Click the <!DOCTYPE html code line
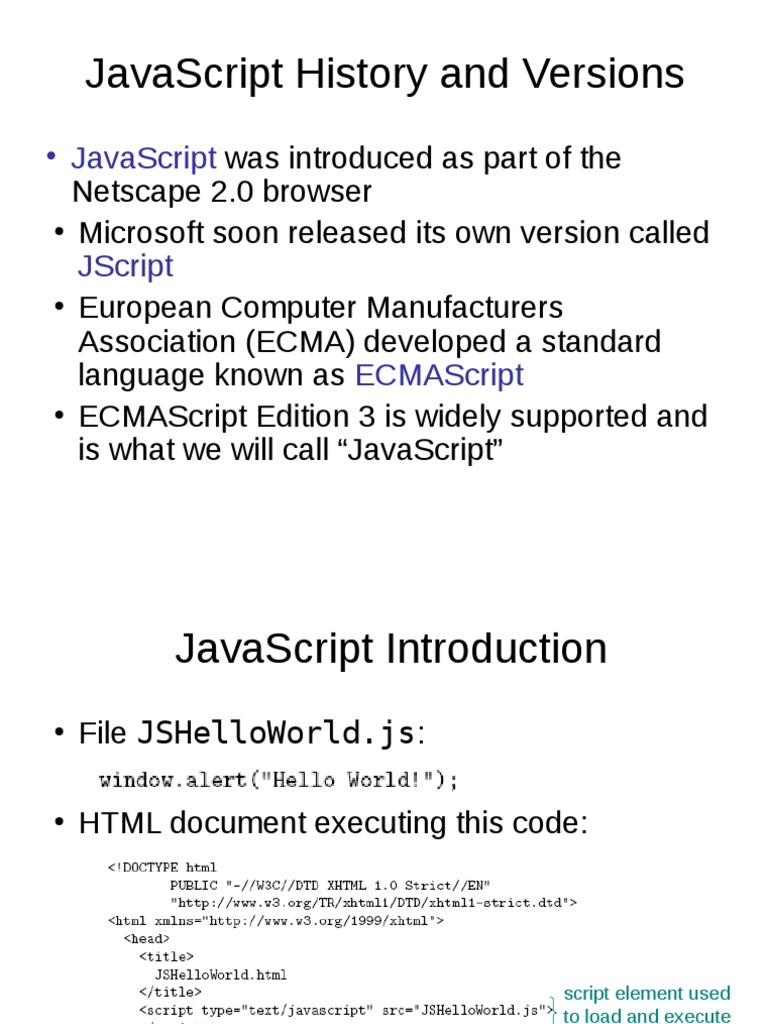 pos(162,867)
